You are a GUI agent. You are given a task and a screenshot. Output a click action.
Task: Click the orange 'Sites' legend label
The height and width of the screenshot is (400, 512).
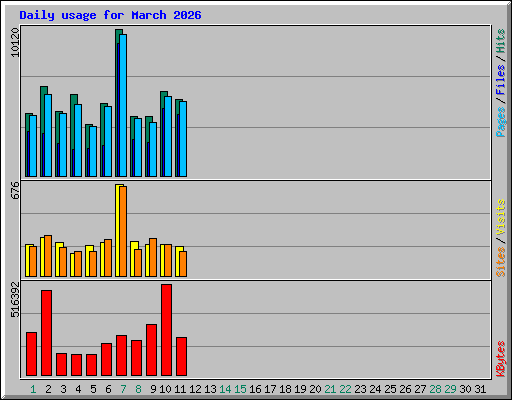(501, 262)
